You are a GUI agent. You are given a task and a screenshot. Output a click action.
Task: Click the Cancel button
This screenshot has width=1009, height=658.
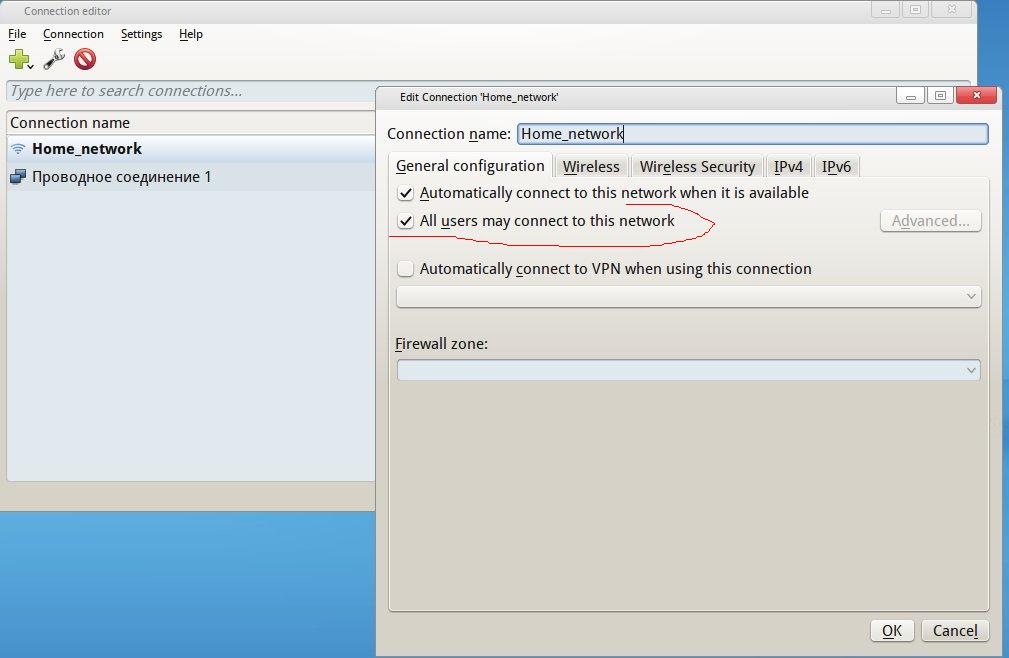pos(955,630)
